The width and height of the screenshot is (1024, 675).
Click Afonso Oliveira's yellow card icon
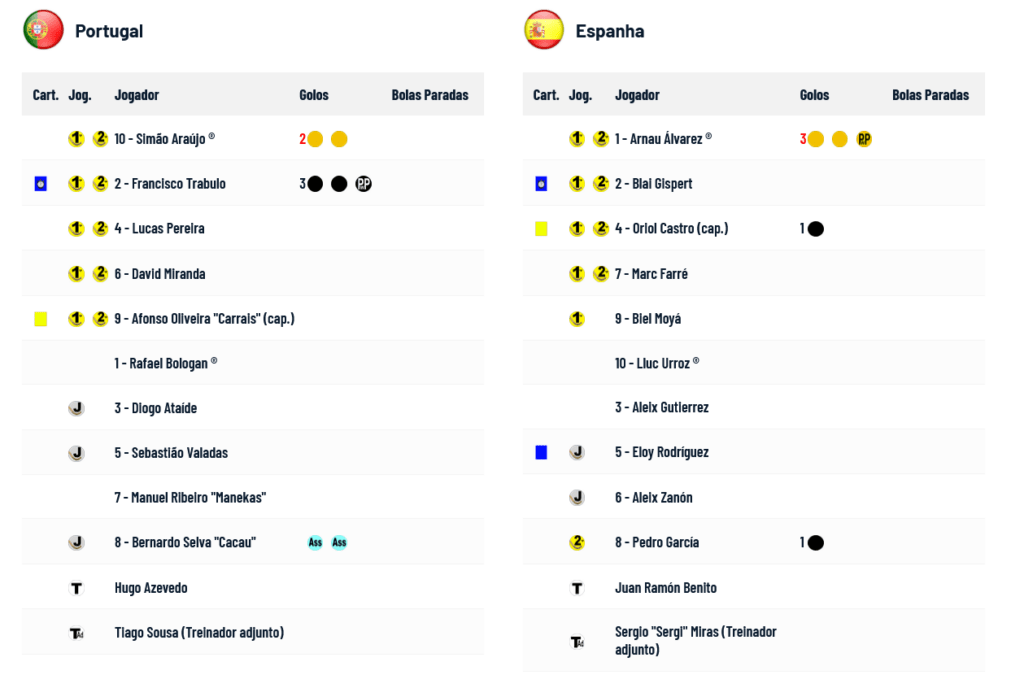(x=40, y=319)
